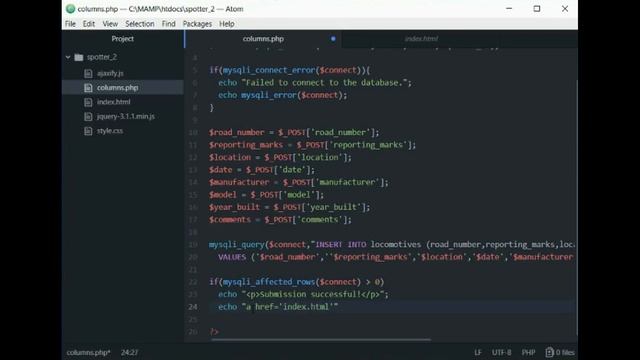Image resolution: width=640 pixels, height=360 pixels.
Task: Place cursor on the $location assignment line
Action: pyautogui.click(x=280, y=158)
